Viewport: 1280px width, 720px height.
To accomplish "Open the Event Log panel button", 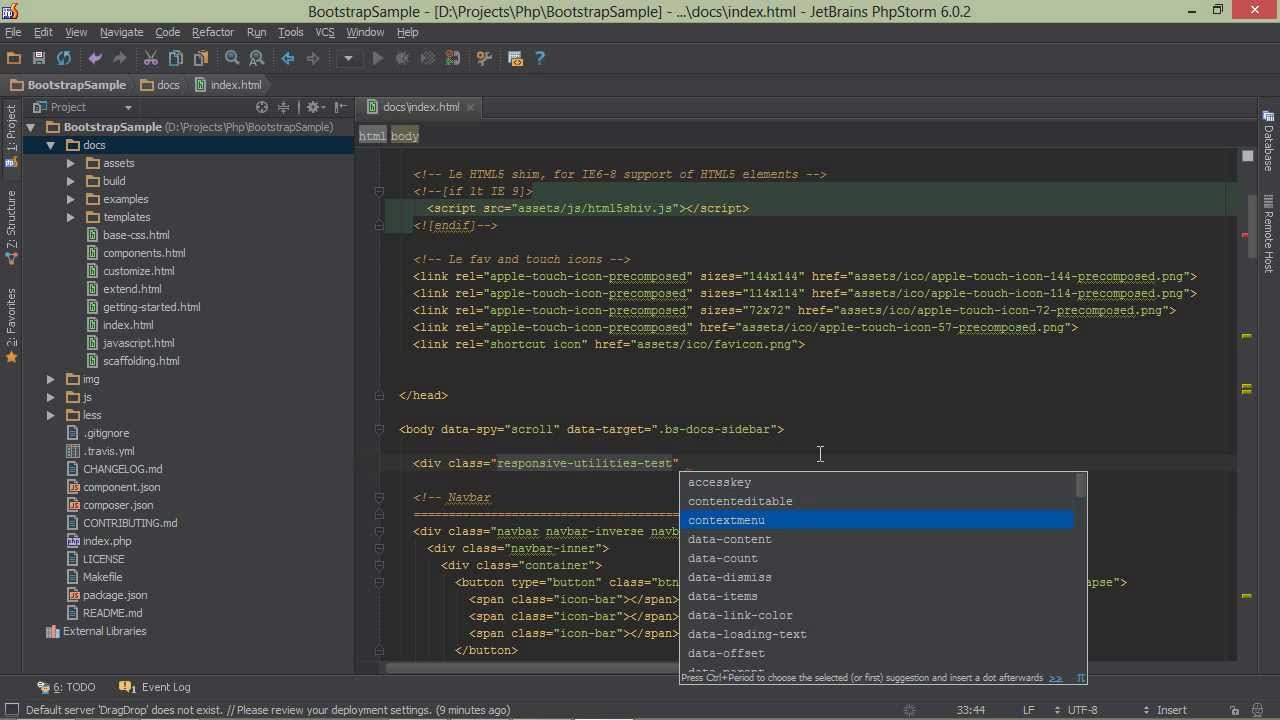I will click(155, 687).
